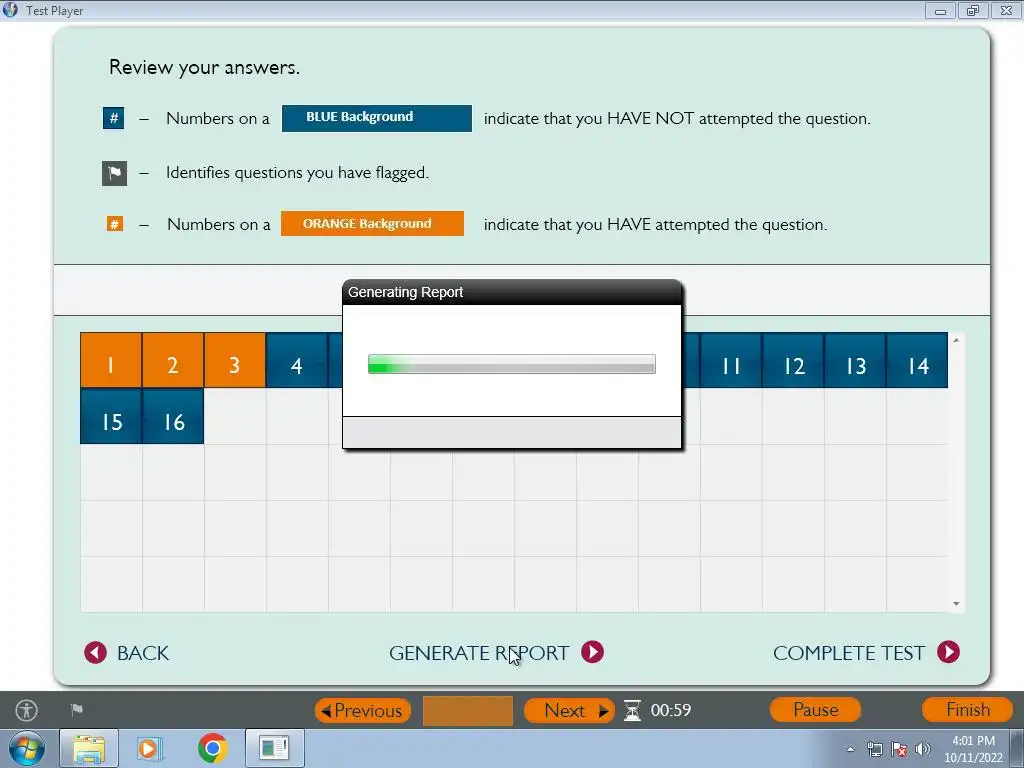
Task: Click the Generating Report dialog title
Action: click(406, 292)
